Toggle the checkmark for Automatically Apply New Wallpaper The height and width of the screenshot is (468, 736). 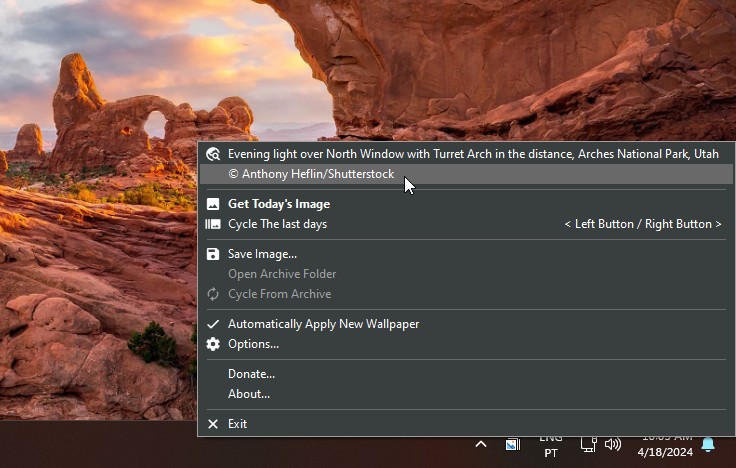pyautogui.click(x=213, y=324)
